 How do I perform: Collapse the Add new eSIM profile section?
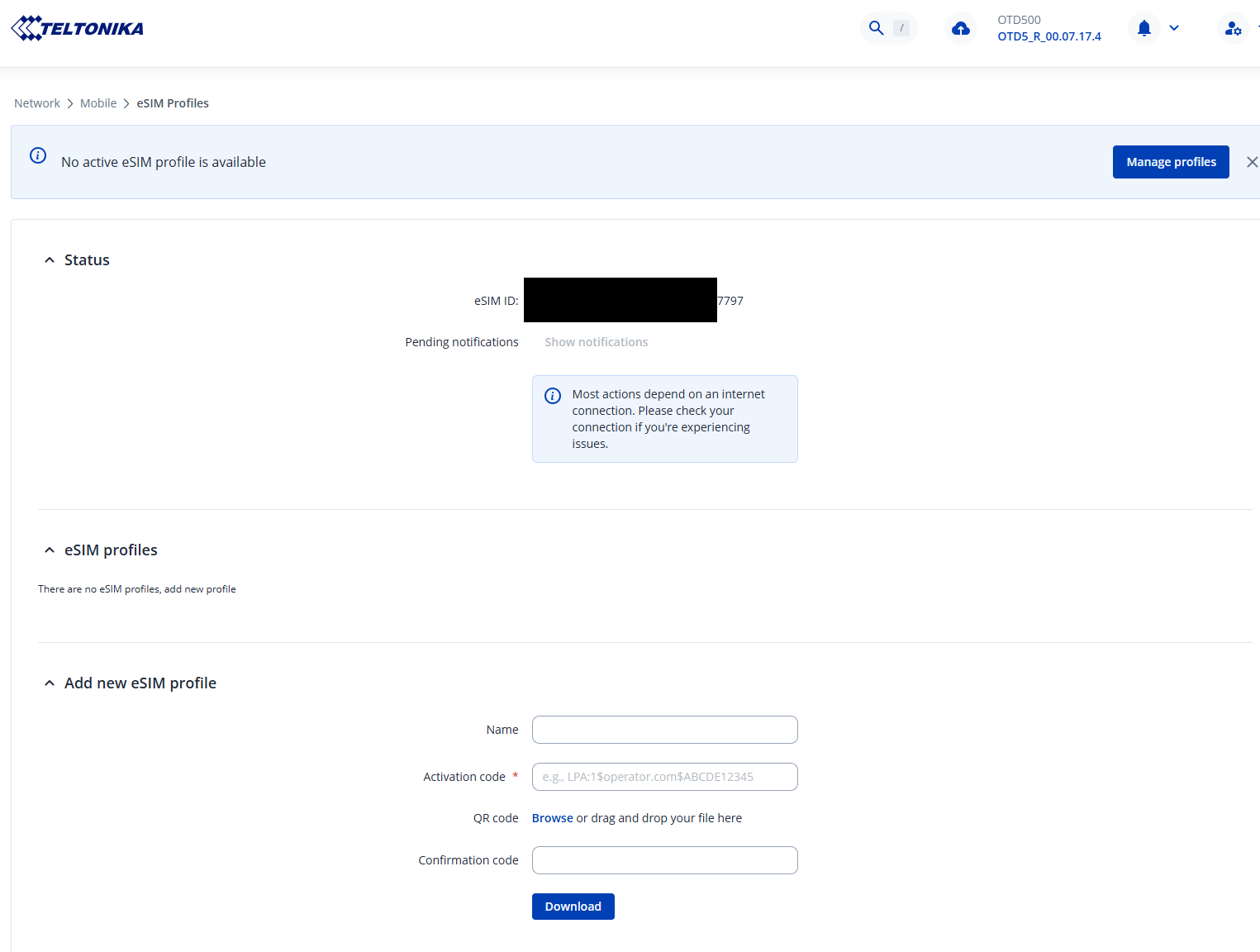coord(50,683)
